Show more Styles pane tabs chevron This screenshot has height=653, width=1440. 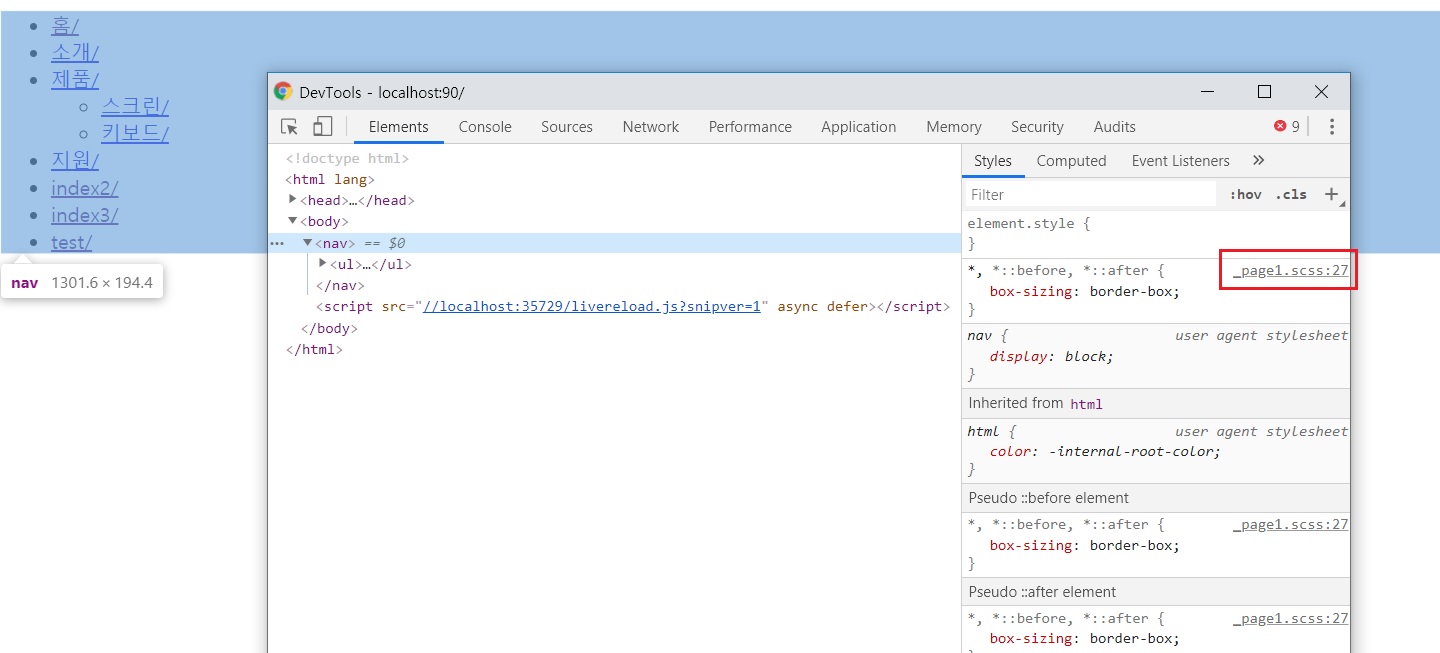tap(1258, 161)
